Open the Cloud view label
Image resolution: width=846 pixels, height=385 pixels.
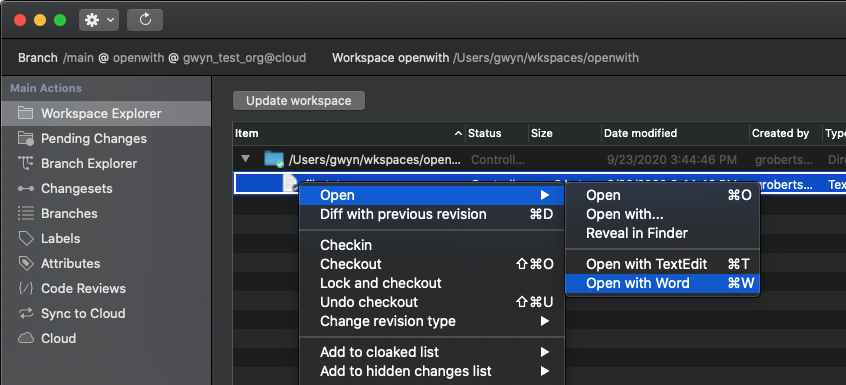tap(58, 338)
